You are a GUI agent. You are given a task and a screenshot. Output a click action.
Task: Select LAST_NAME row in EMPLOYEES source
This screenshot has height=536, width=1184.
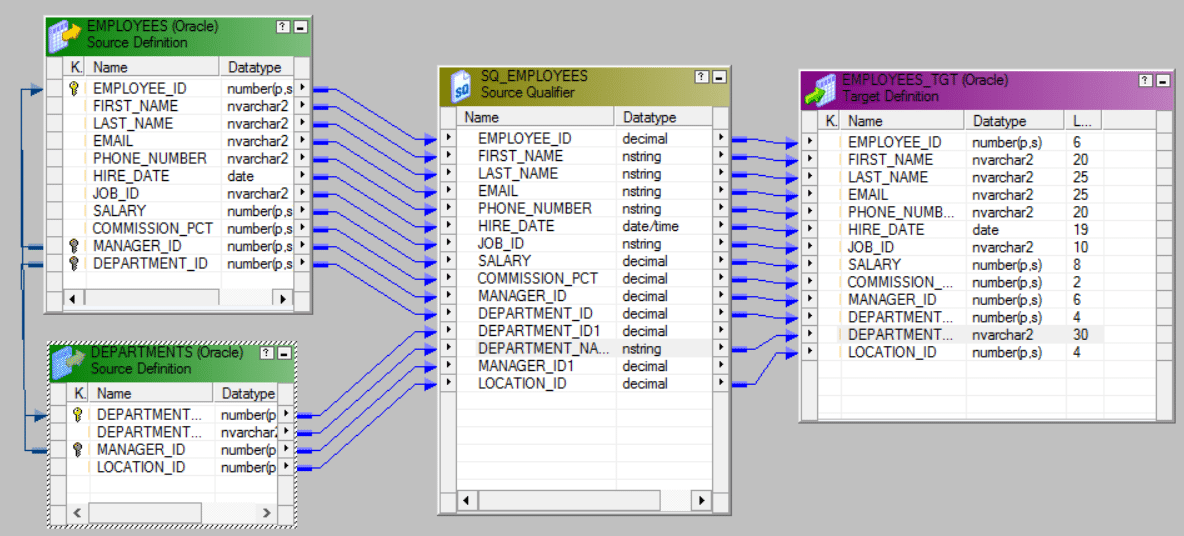coord(180,123)
